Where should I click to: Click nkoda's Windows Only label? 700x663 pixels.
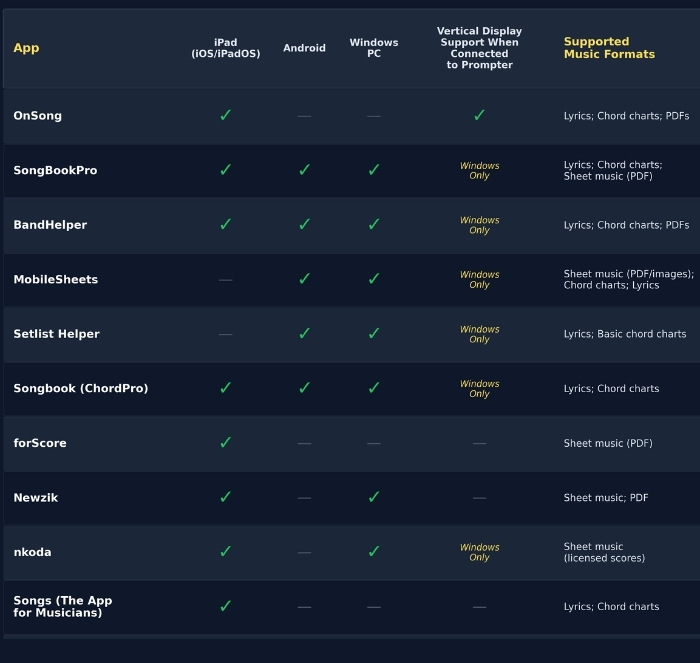pos(479,552)
